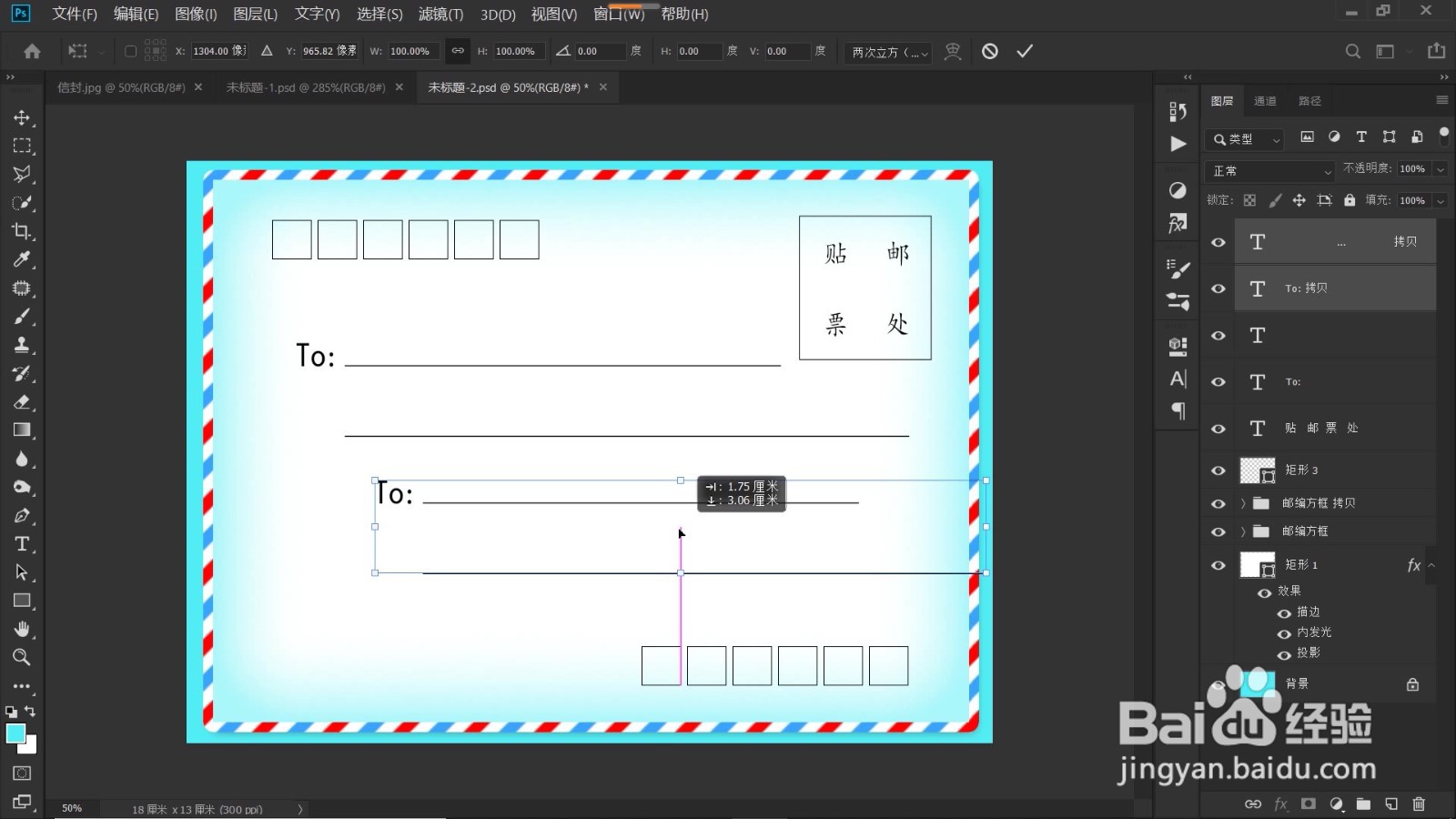Select the Rectangular Marquee tool
Screen dimensions: 1456x819
coord(22,146)
